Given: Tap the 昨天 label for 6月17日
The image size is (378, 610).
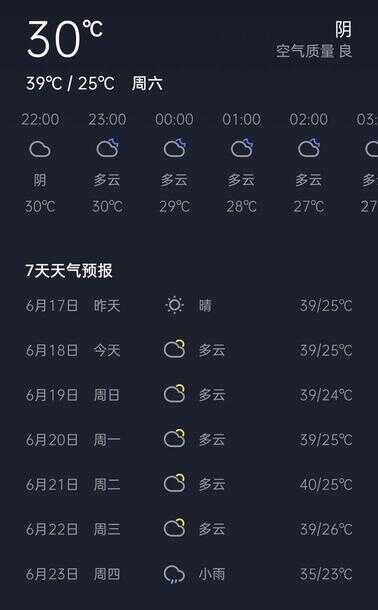Looking at the screenshot, I should (107, 306).
